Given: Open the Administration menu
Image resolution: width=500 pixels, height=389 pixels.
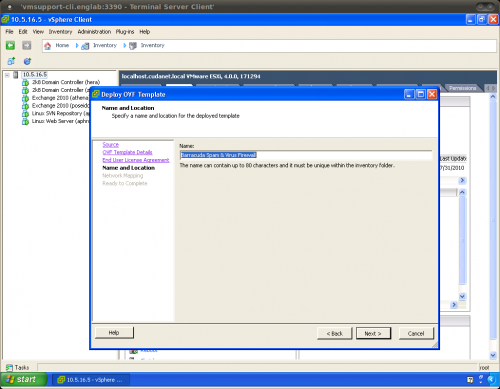Looking at the screenshot, I should coord(94,32).
